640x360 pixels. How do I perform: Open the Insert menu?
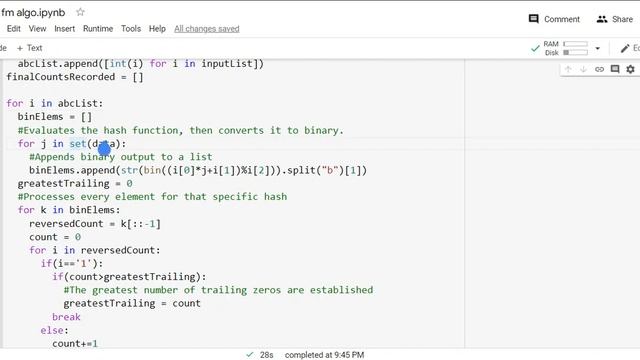point(64,29)
